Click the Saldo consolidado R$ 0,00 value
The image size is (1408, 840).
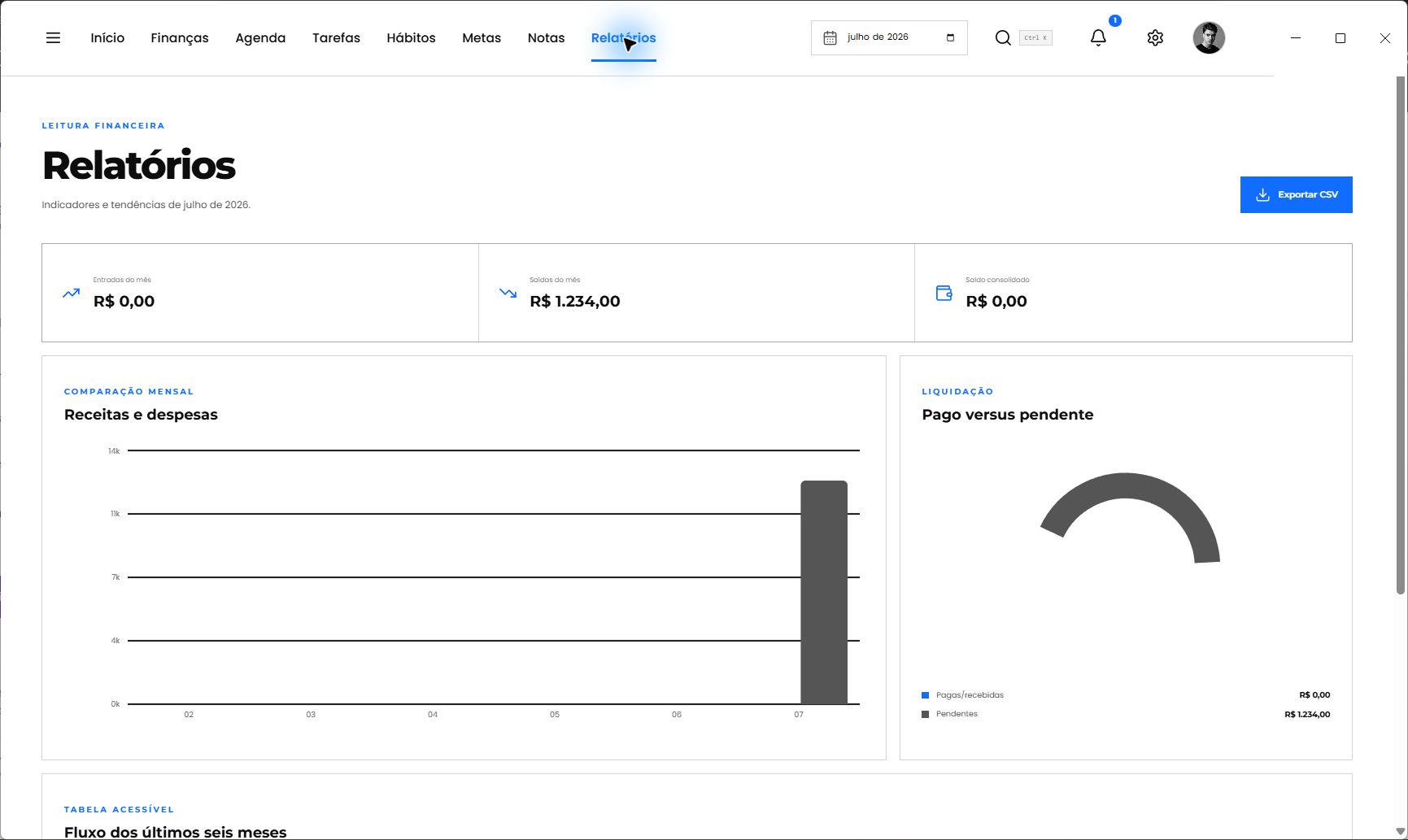coord(996,302)
